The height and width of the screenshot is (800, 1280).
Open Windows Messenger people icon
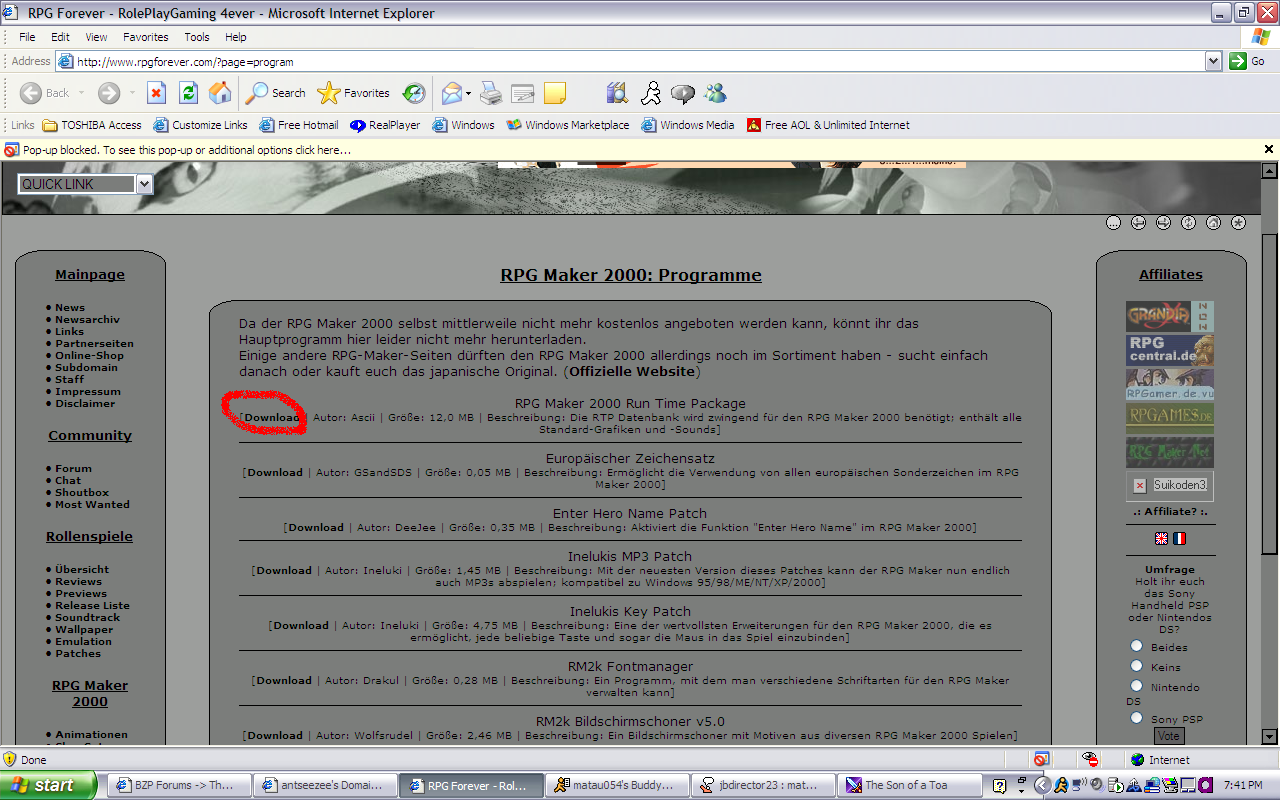(715, 93)
